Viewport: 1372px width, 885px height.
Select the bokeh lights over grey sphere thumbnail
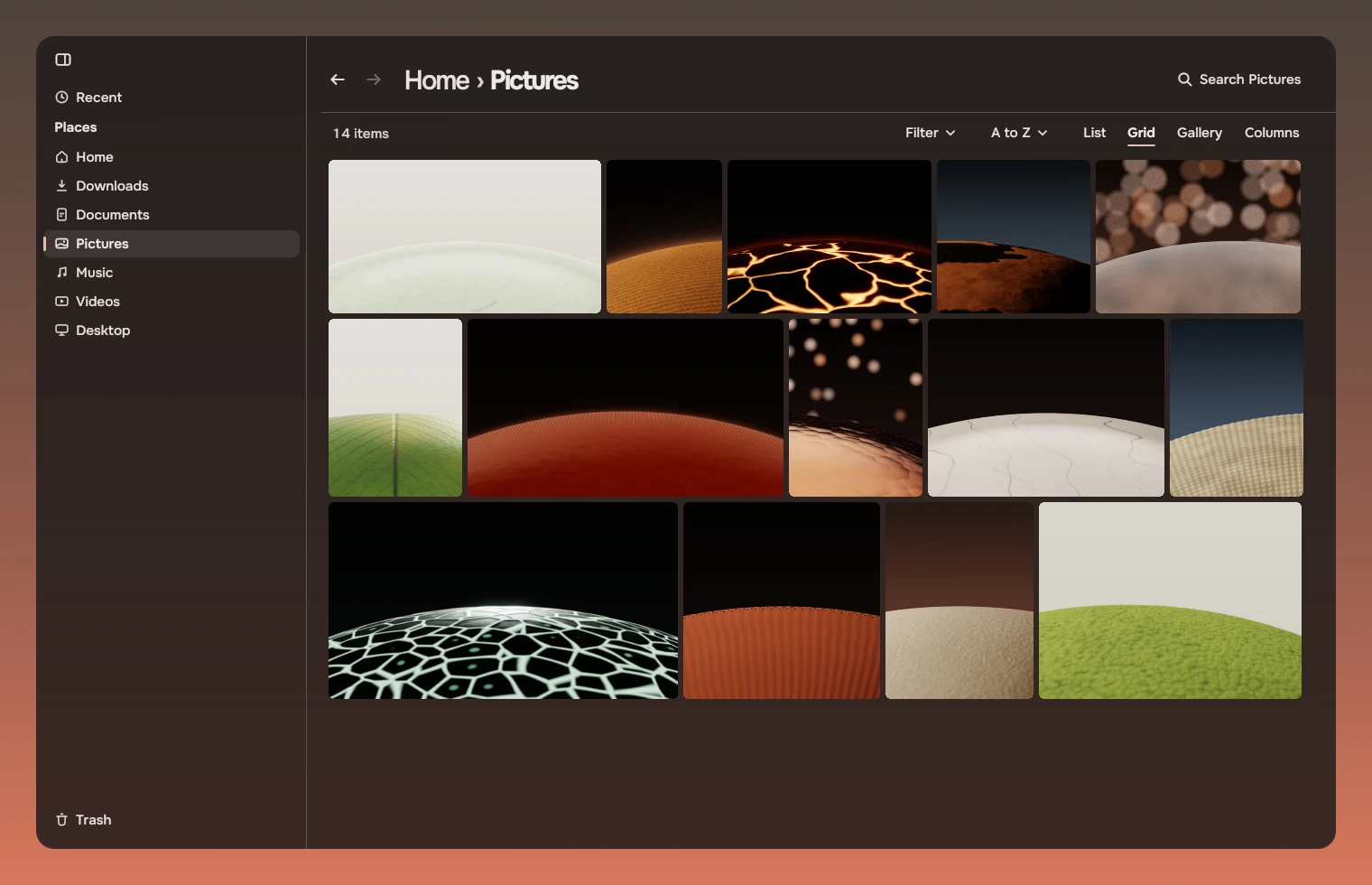[x=1198, y=237]
